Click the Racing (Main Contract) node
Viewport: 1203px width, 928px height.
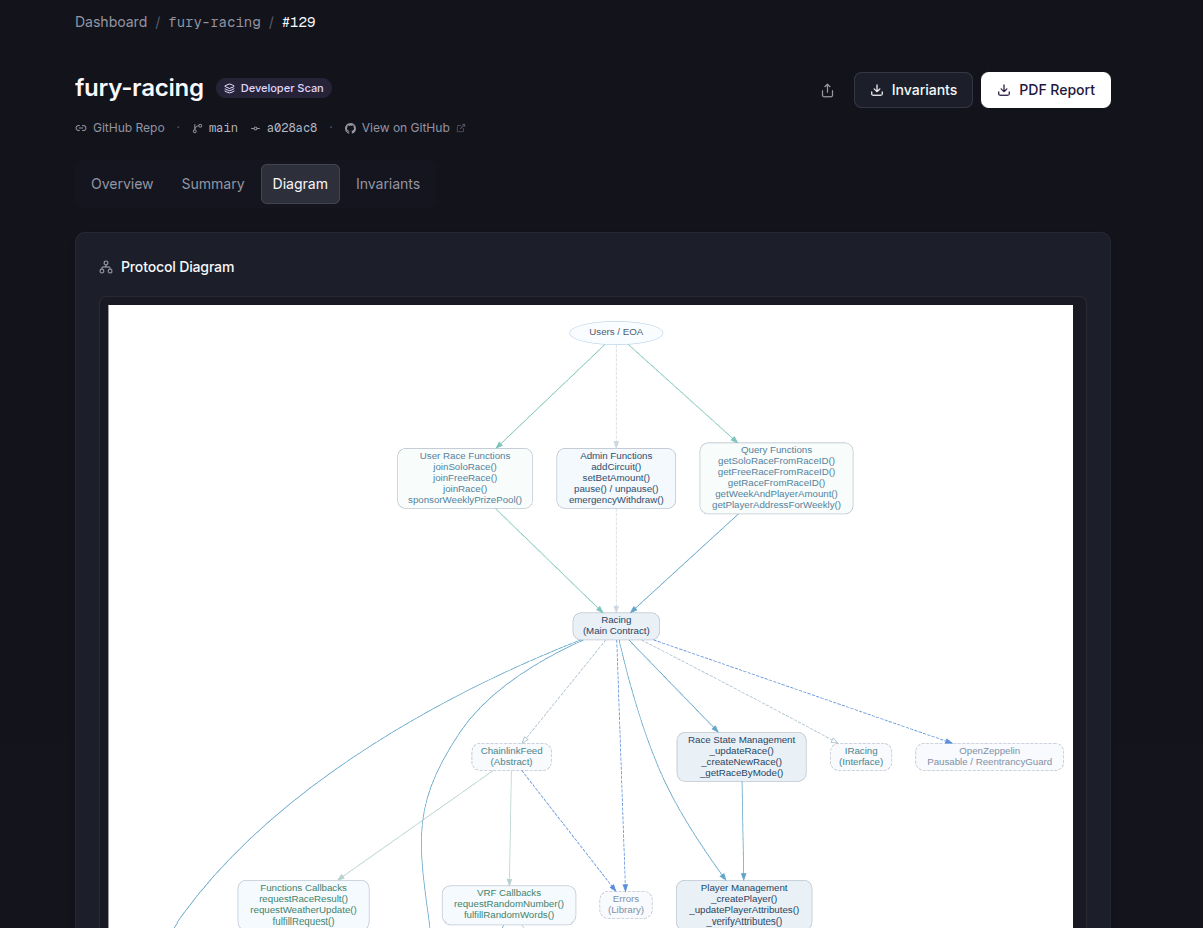(x=616, y=626)
